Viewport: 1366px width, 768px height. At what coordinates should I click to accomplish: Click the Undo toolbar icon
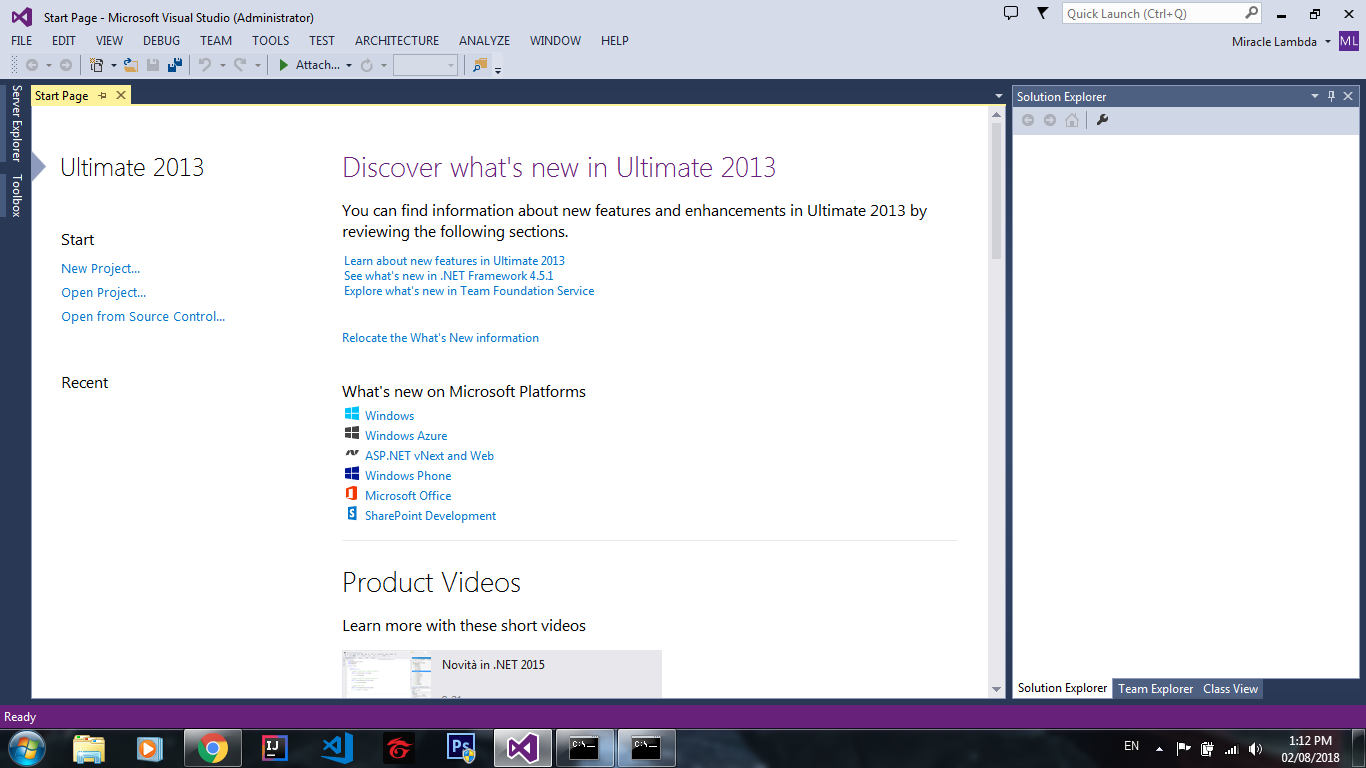click(205, 65)
